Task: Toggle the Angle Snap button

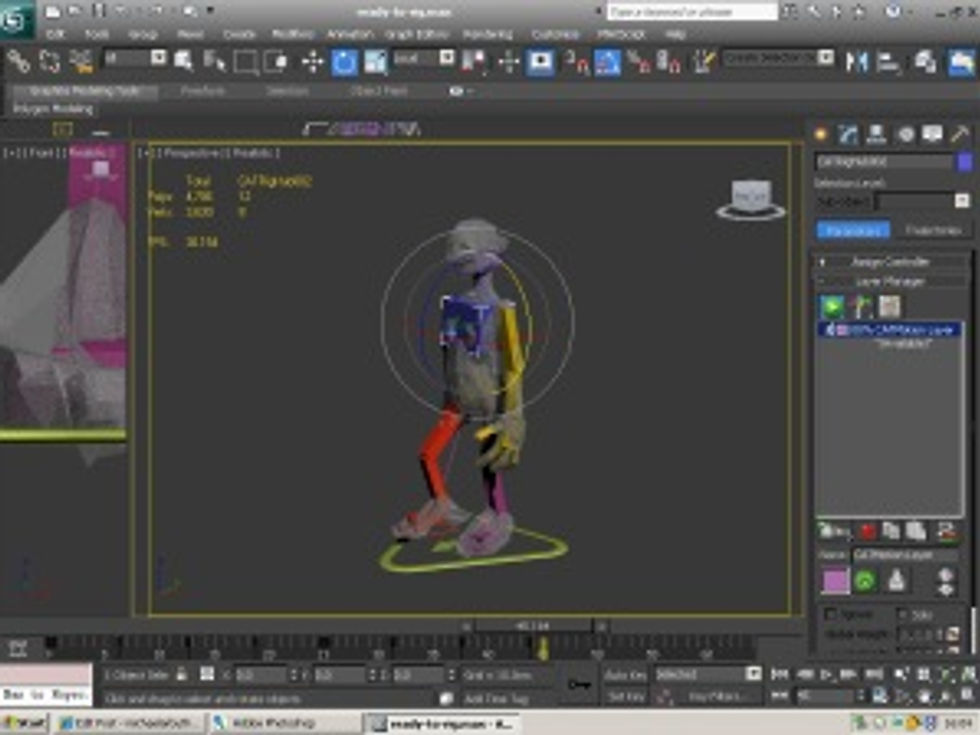Action: [x=608, y=61]
